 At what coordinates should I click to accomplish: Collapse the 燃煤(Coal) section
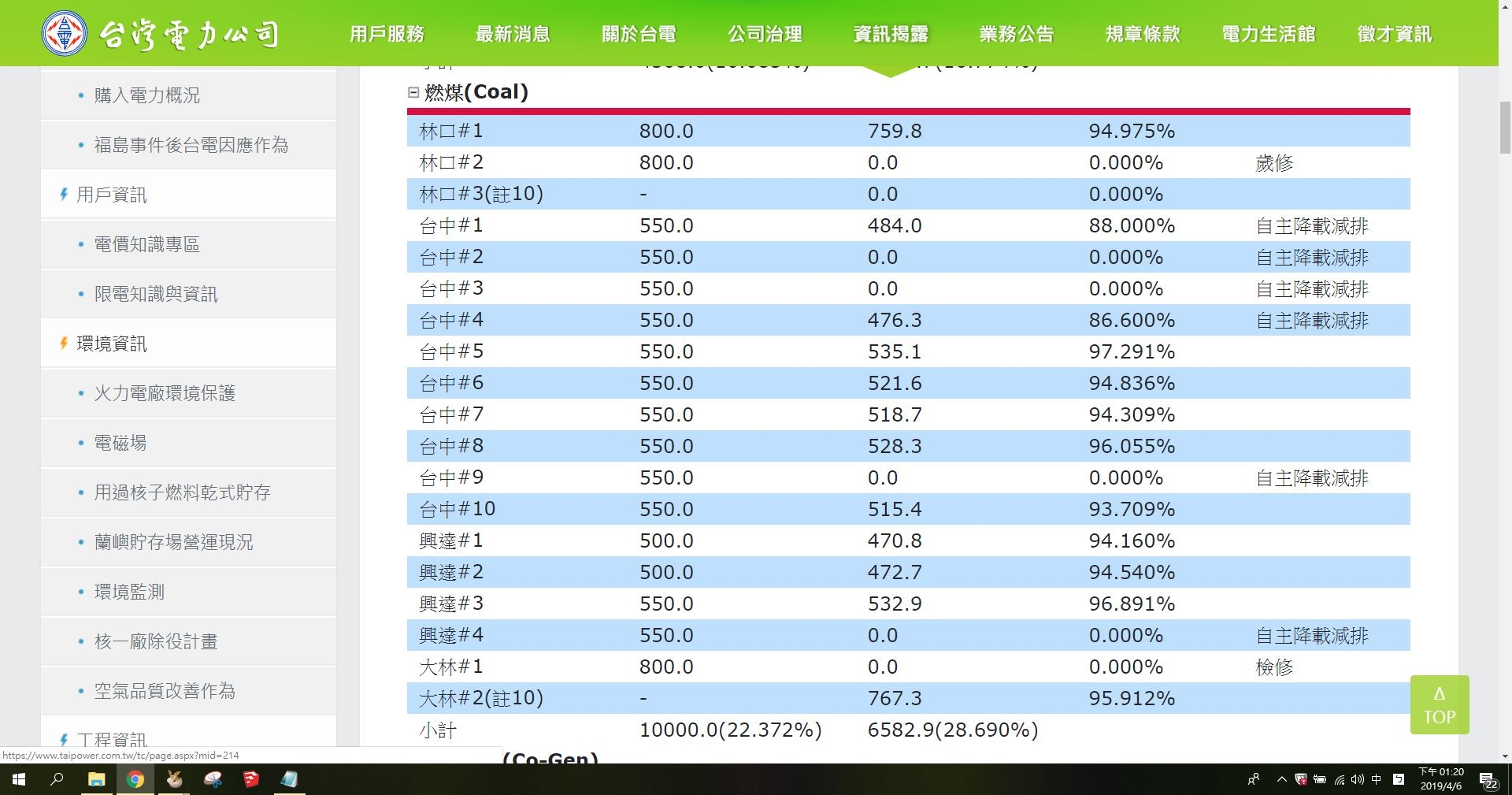coord(413,92)
